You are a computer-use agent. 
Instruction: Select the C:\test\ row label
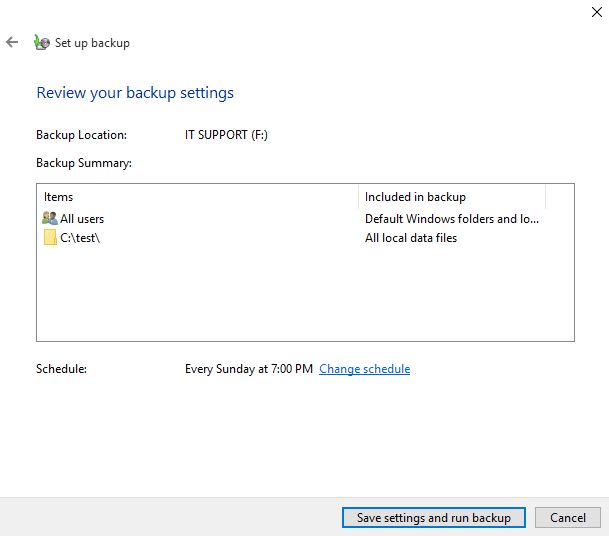point(80,238)
